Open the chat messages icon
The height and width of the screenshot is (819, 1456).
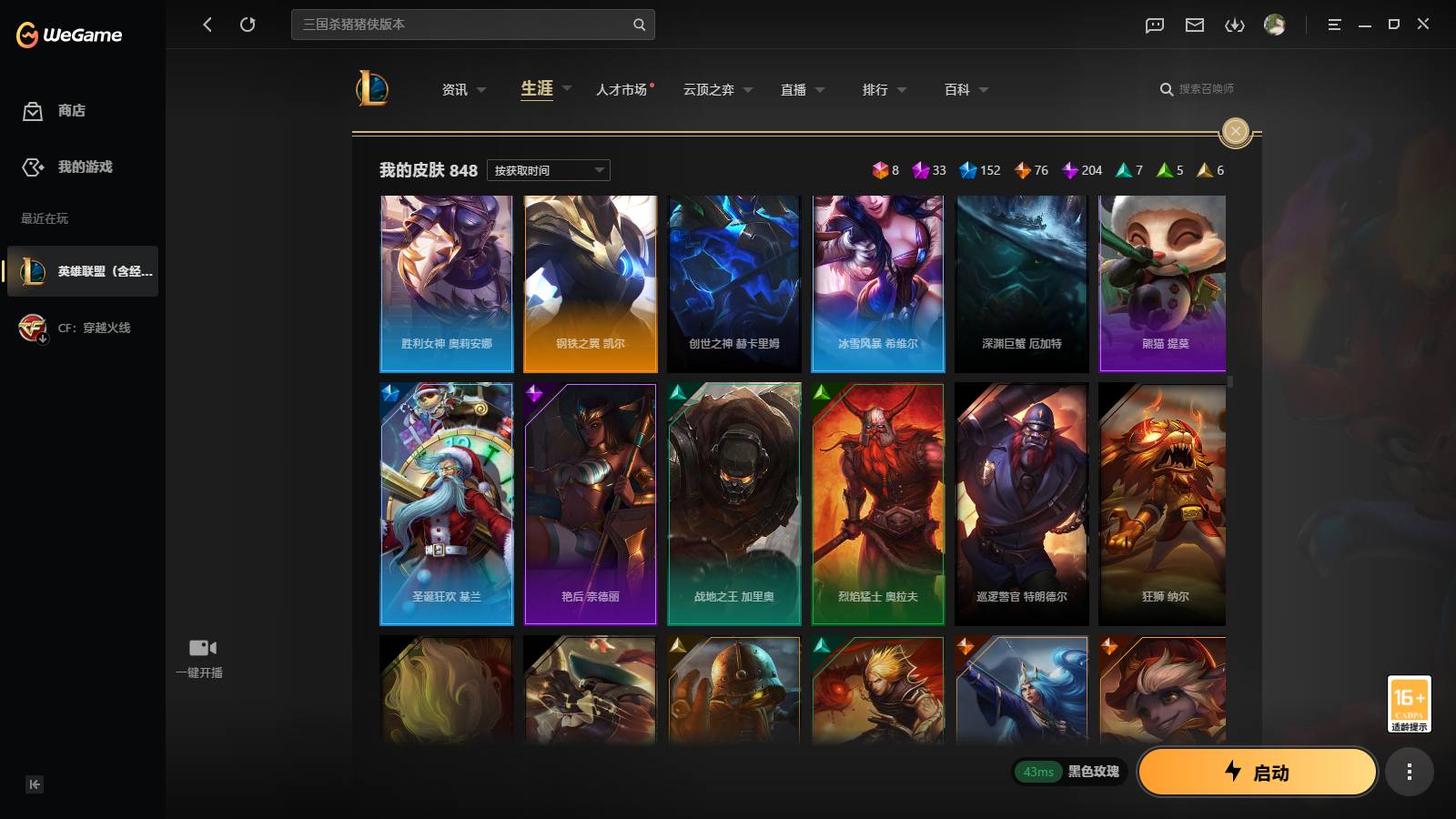tap(1155, 25)
